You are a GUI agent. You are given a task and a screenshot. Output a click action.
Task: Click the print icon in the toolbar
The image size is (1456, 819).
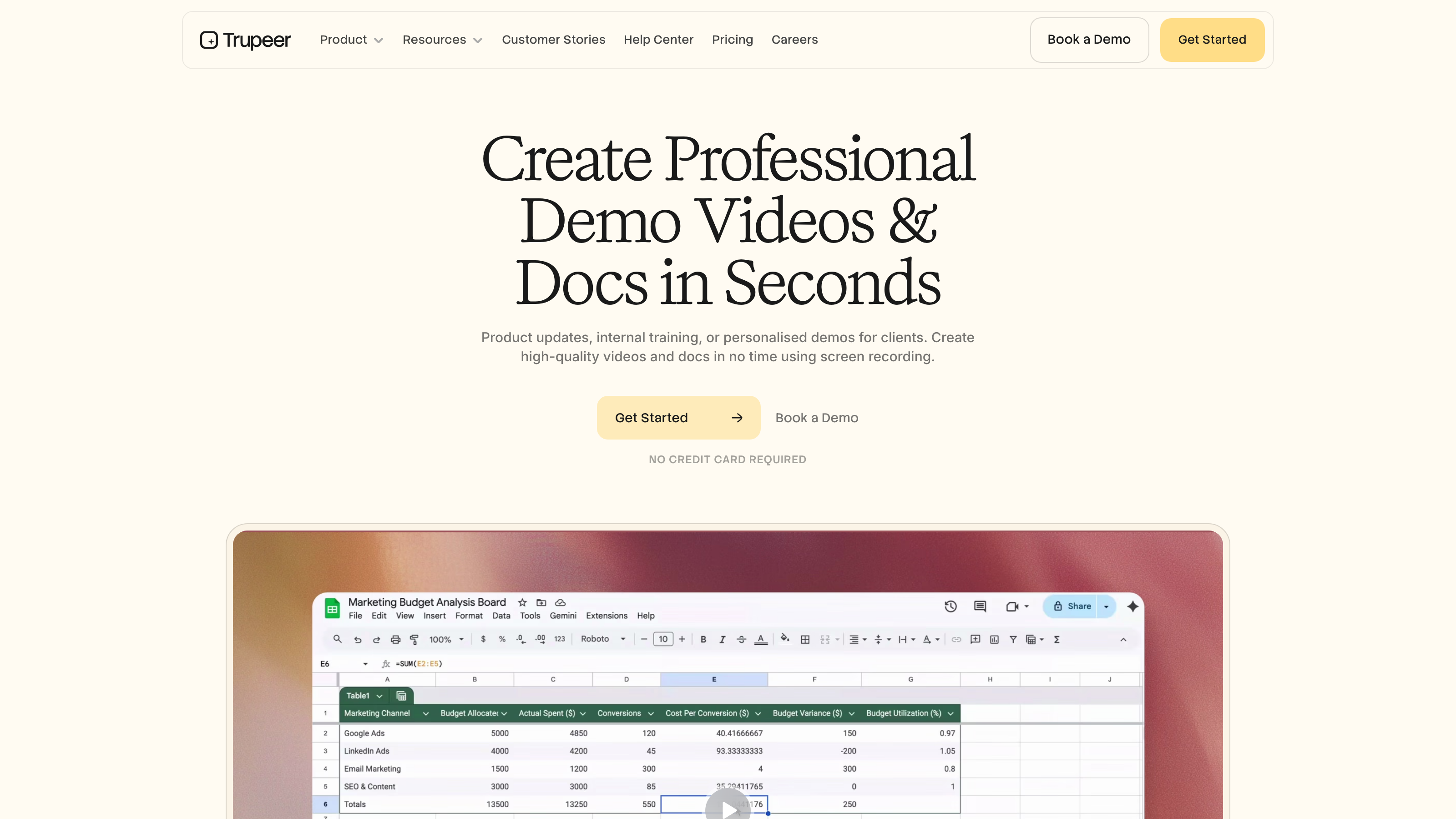(x=396, y=639)
